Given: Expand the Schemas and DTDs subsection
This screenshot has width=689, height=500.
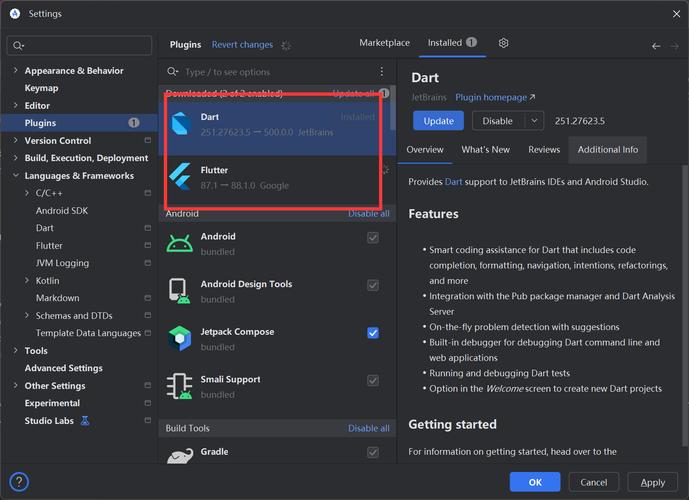Looking at the screenshot, I should 27,315.
